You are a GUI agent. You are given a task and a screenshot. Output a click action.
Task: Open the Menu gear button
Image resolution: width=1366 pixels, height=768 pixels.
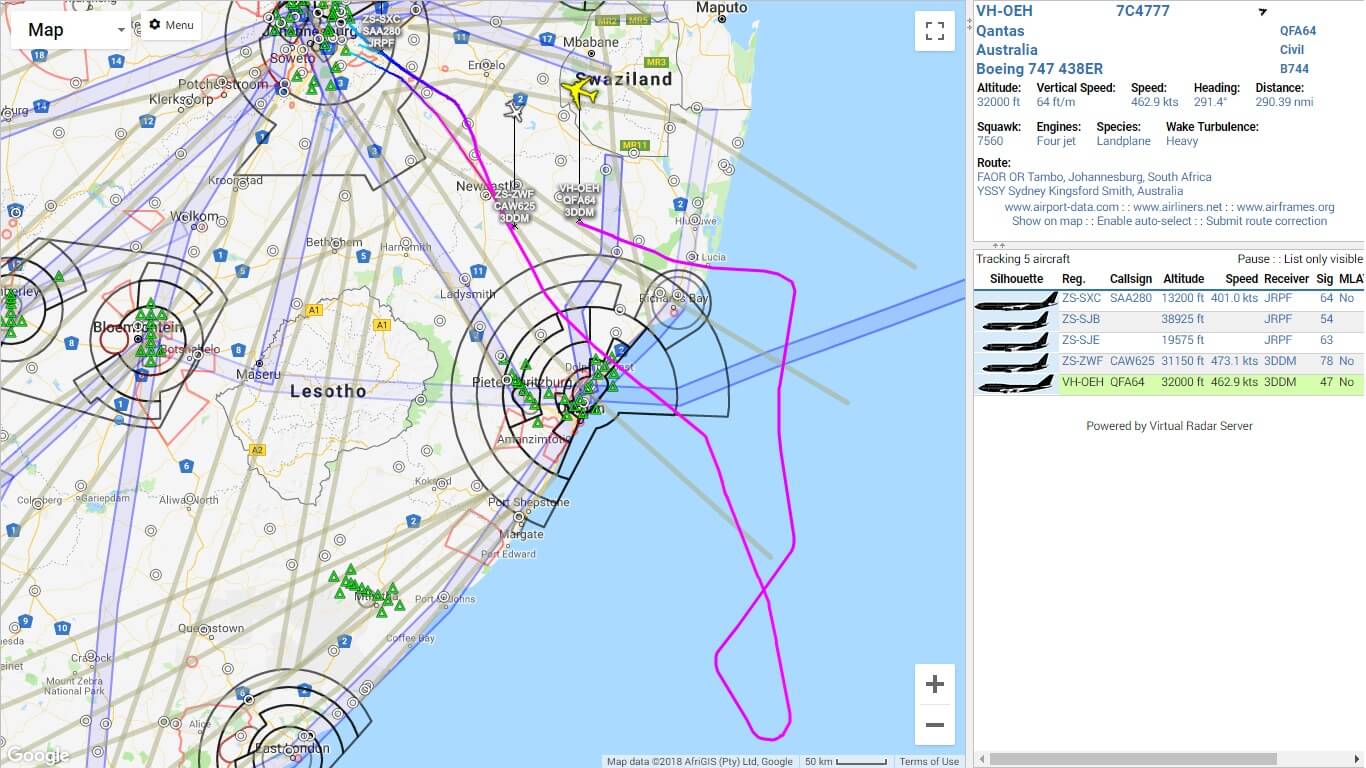[171, 25]
